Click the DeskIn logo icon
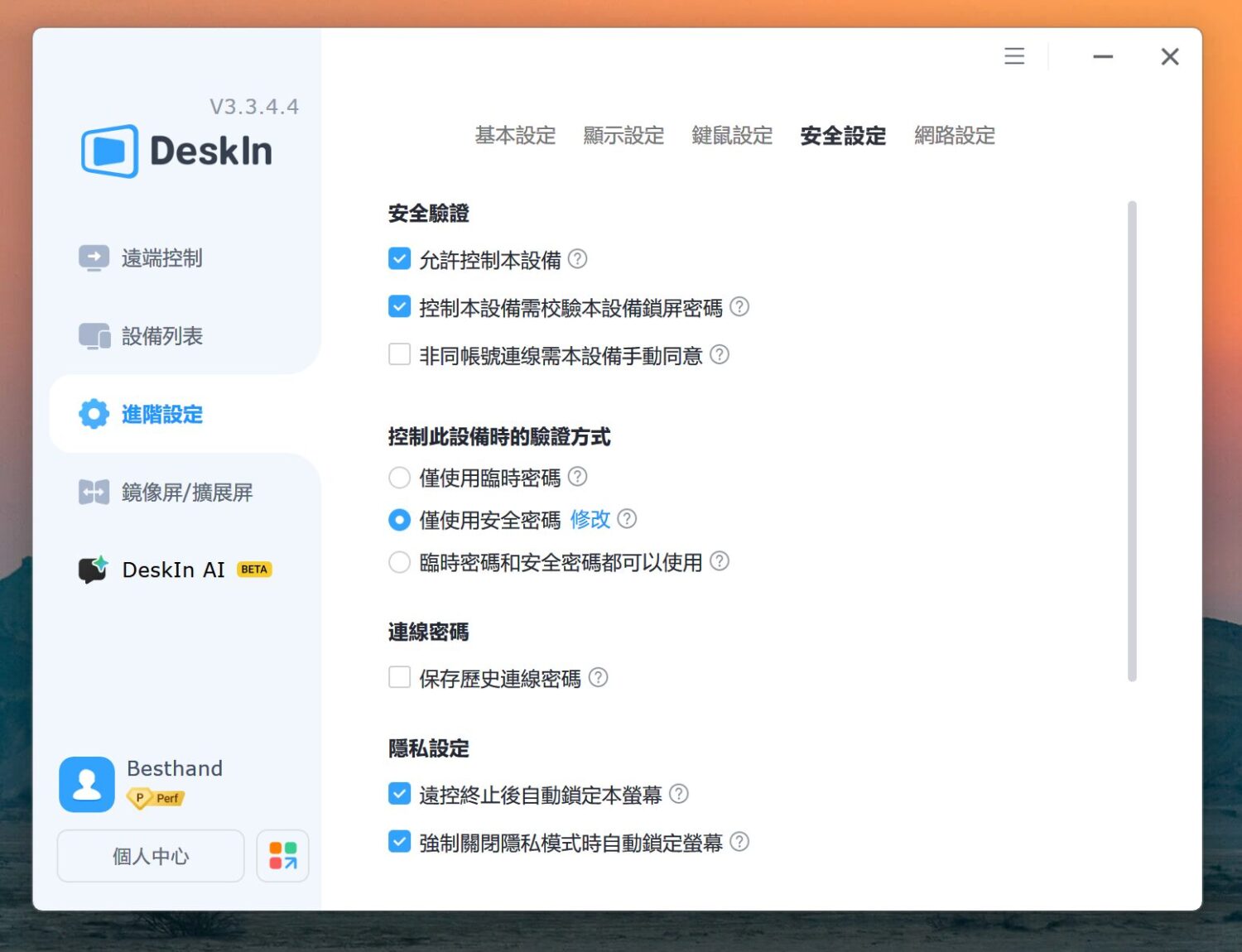 coord(110,151)
